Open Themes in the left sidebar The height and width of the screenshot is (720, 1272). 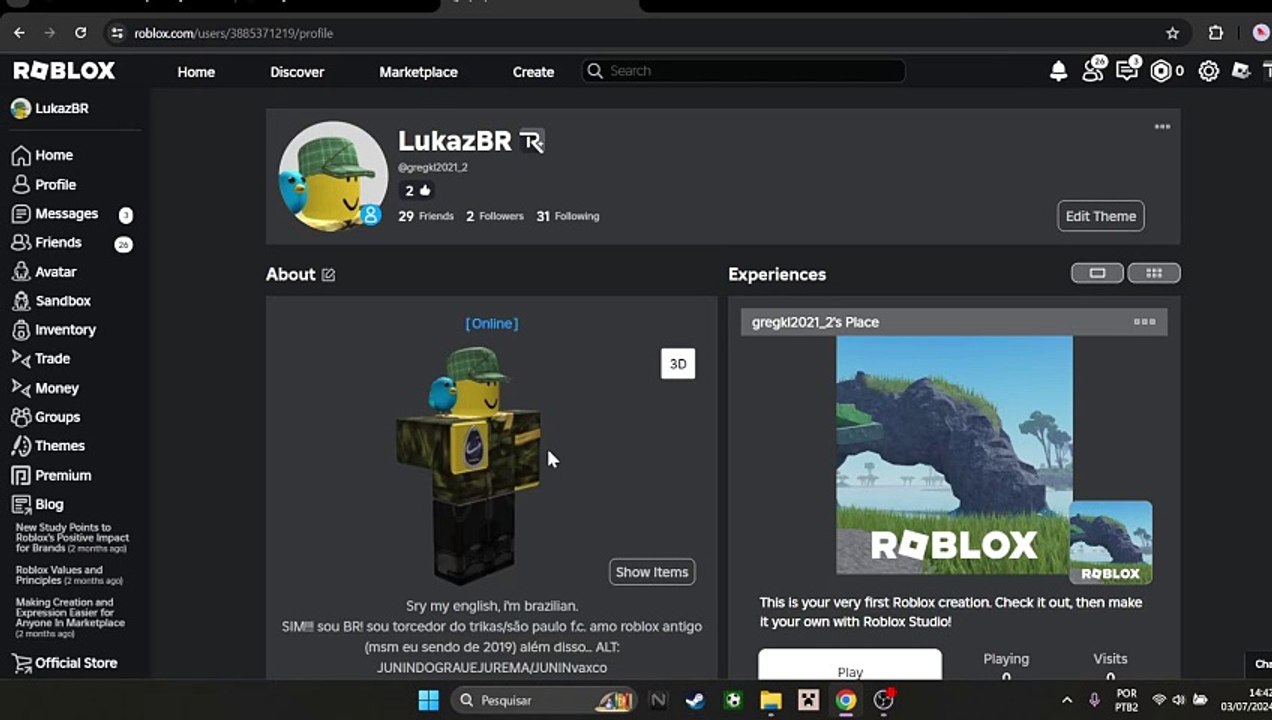[x=48, y=446]
